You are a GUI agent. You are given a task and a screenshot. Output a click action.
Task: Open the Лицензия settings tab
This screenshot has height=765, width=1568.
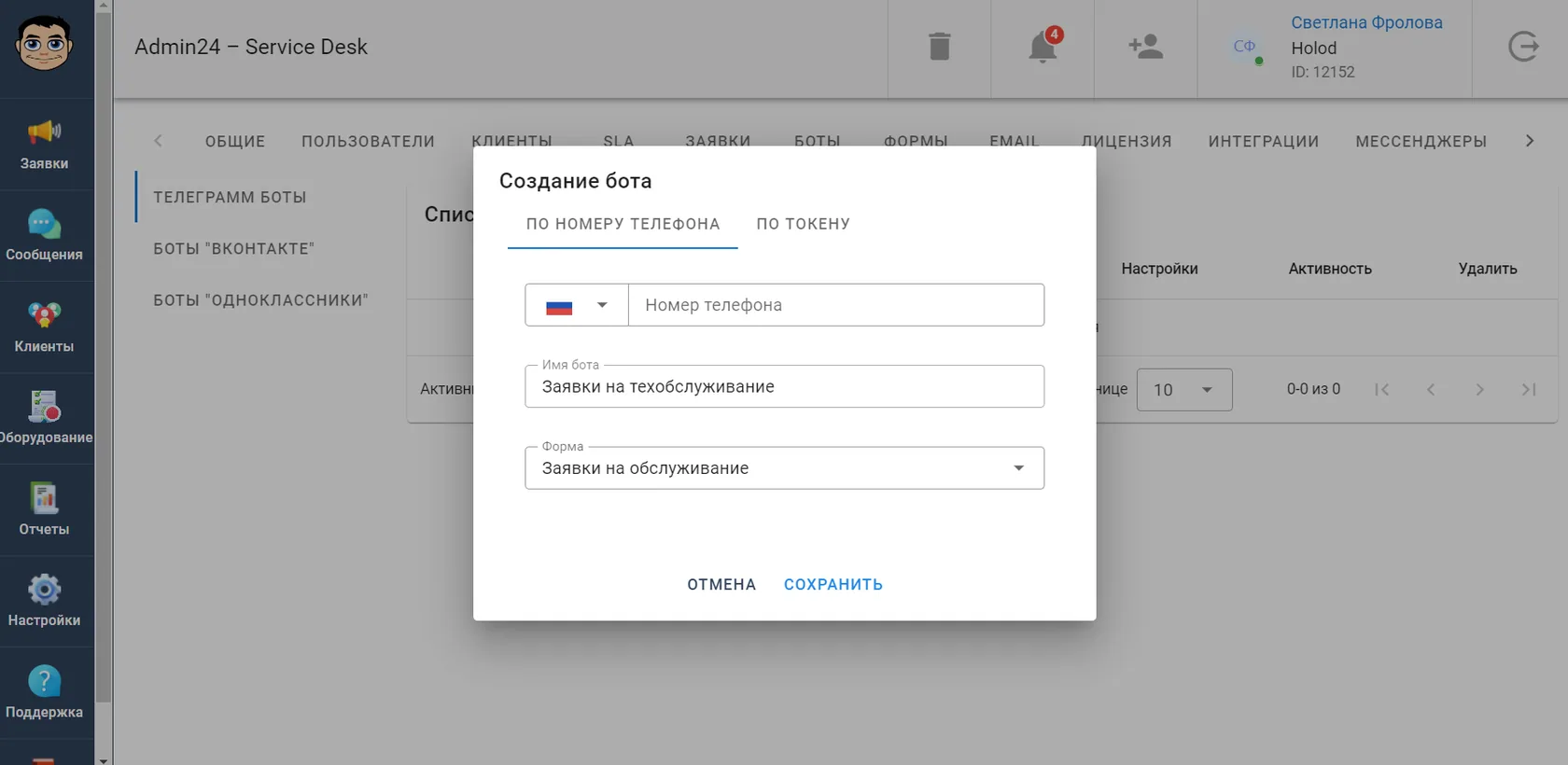(x=1127, y=142)
